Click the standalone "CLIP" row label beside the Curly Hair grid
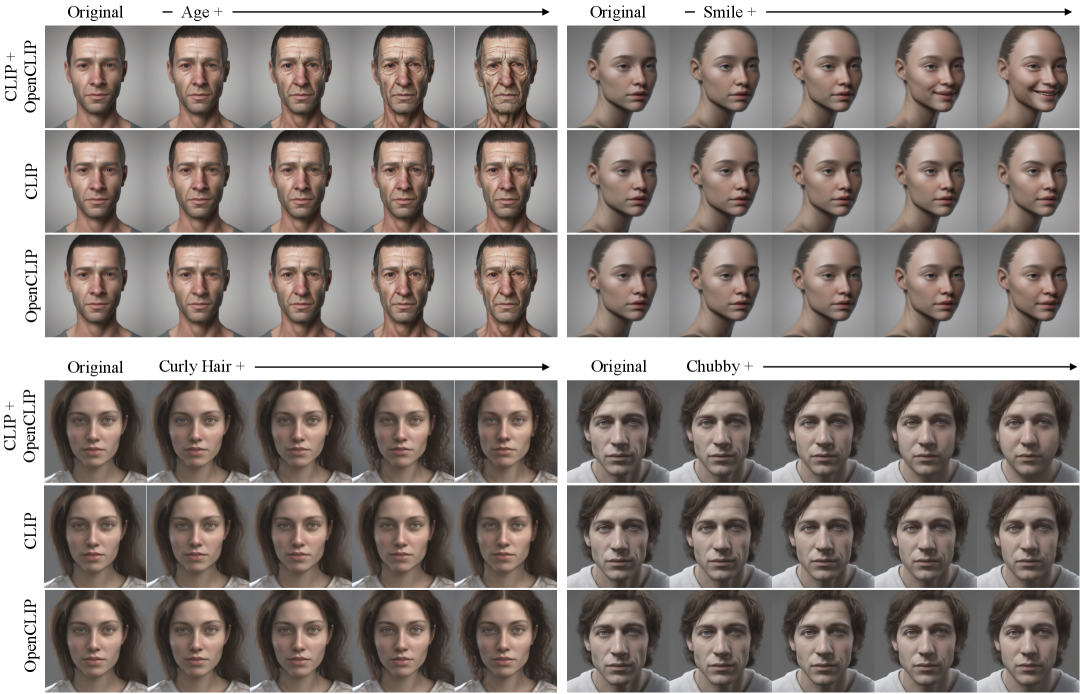Screen dimensions: 1080x694 [32, 532]
